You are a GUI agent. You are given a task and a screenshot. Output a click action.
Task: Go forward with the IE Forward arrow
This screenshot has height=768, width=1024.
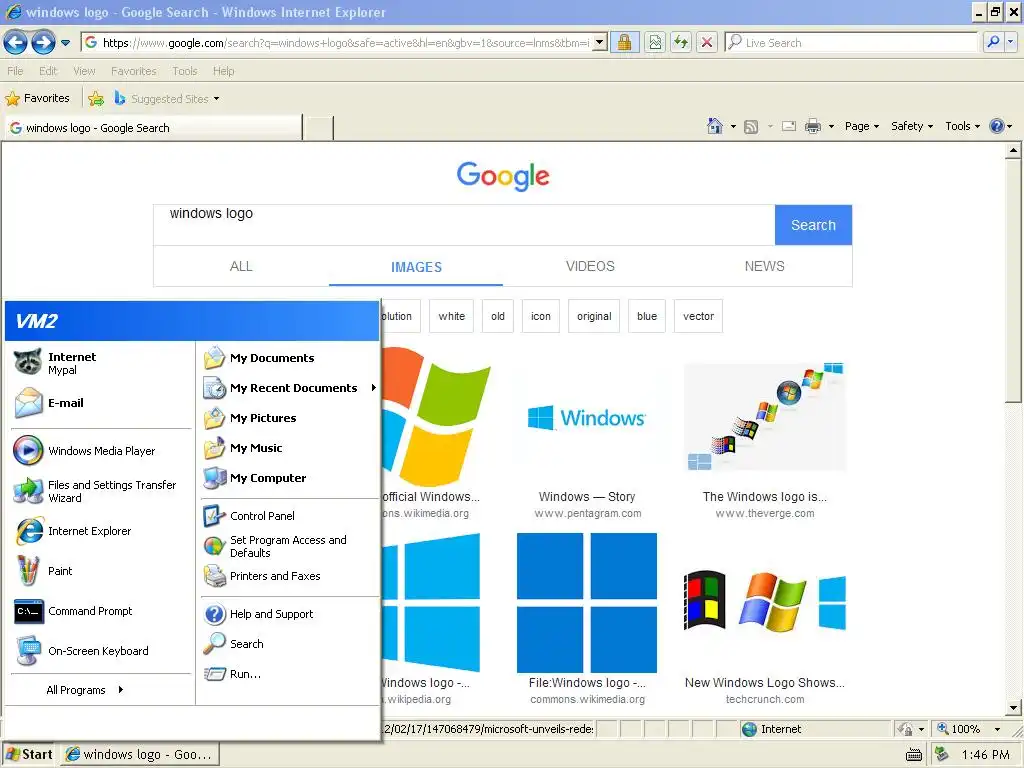point(43,43)
